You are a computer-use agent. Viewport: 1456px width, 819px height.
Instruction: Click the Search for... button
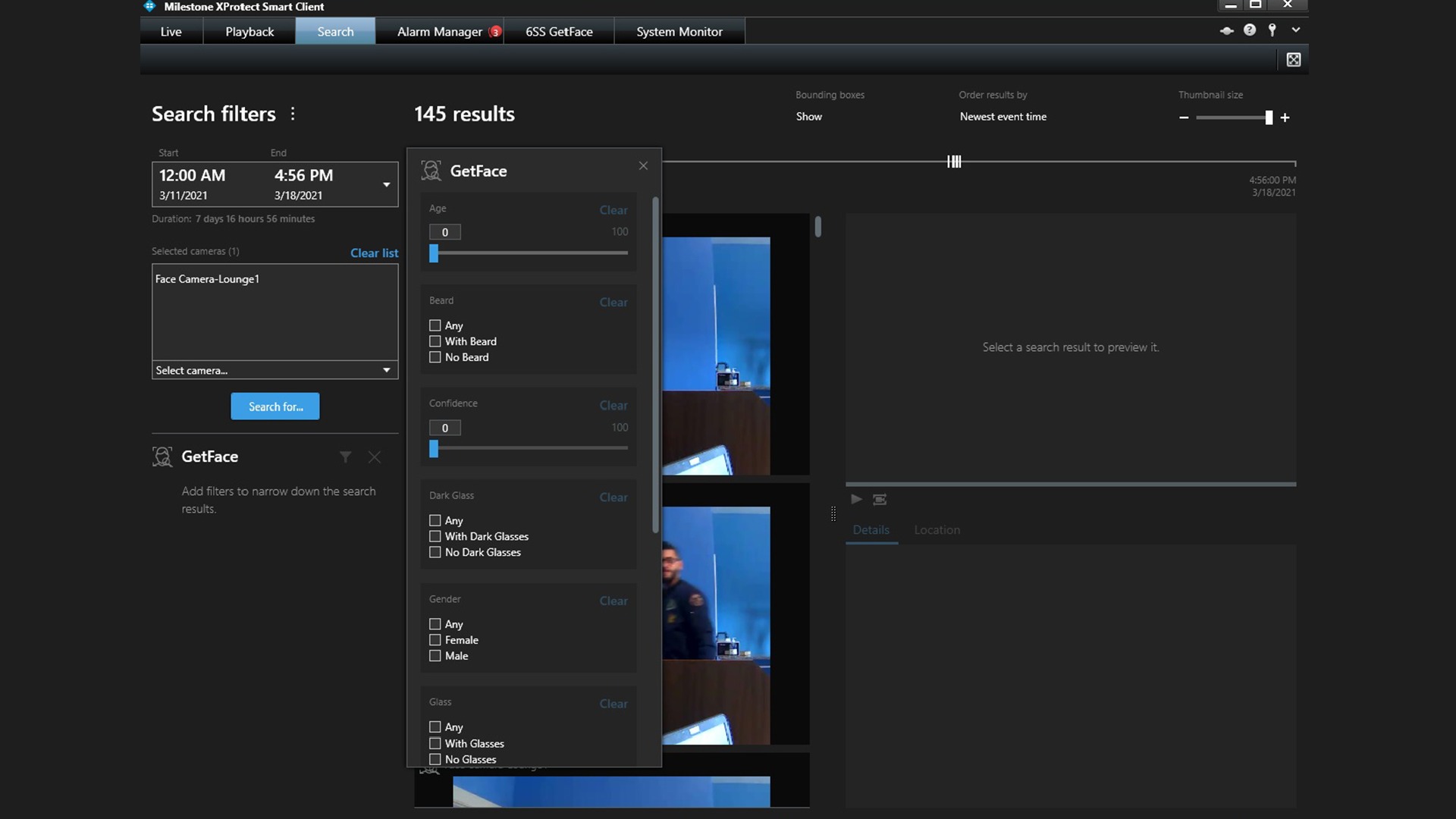pos(275,406)
